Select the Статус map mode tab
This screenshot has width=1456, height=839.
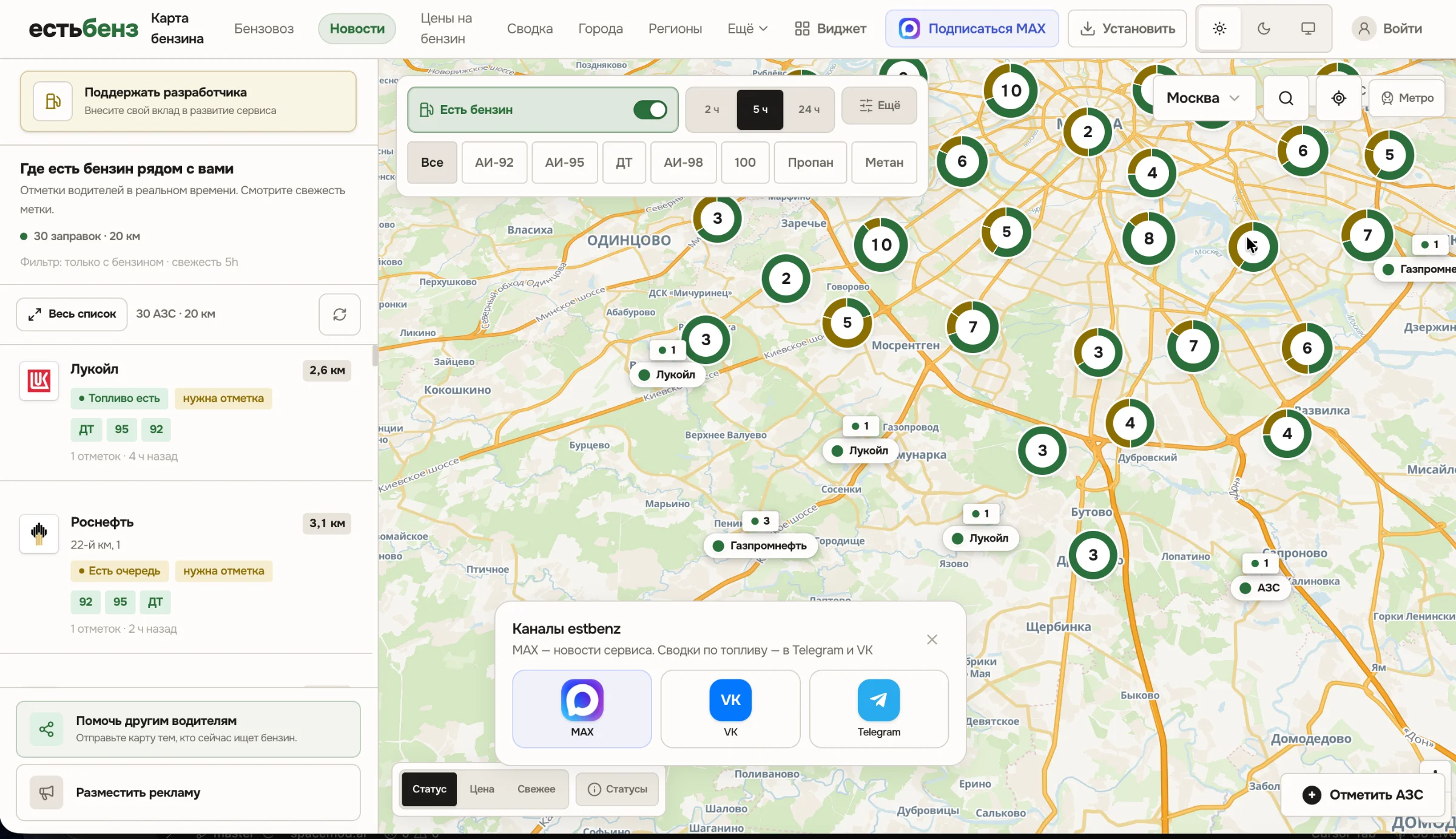point(430,789)
